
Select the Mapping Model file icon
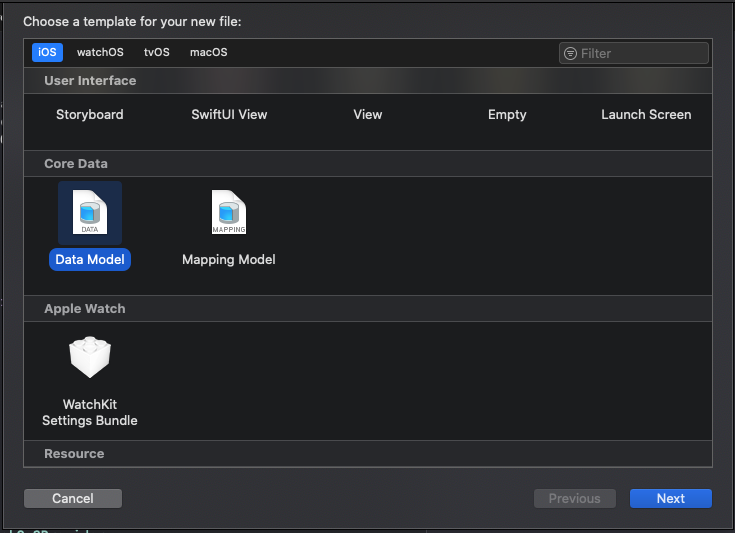coord(229,212)
